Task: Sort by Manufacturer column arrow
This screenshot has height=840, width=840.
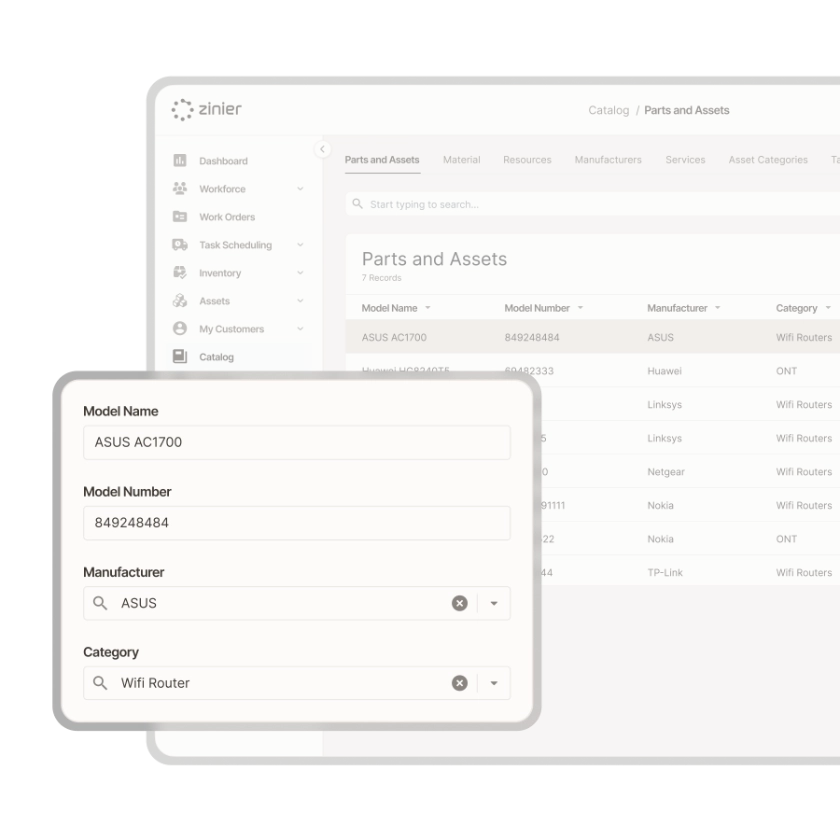Action: [717, 308]
